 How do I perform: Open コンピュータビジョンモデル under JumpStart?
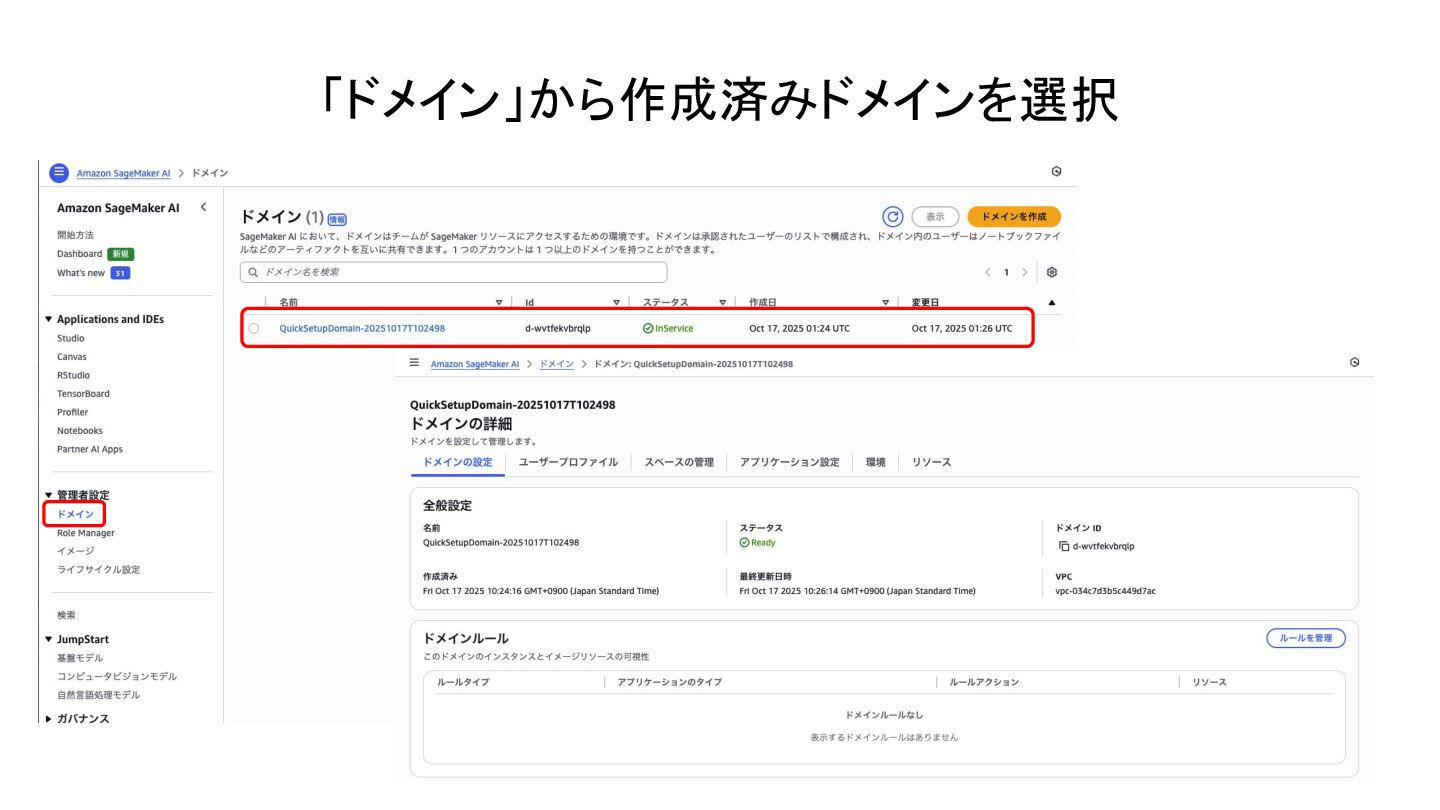(117, 676)
